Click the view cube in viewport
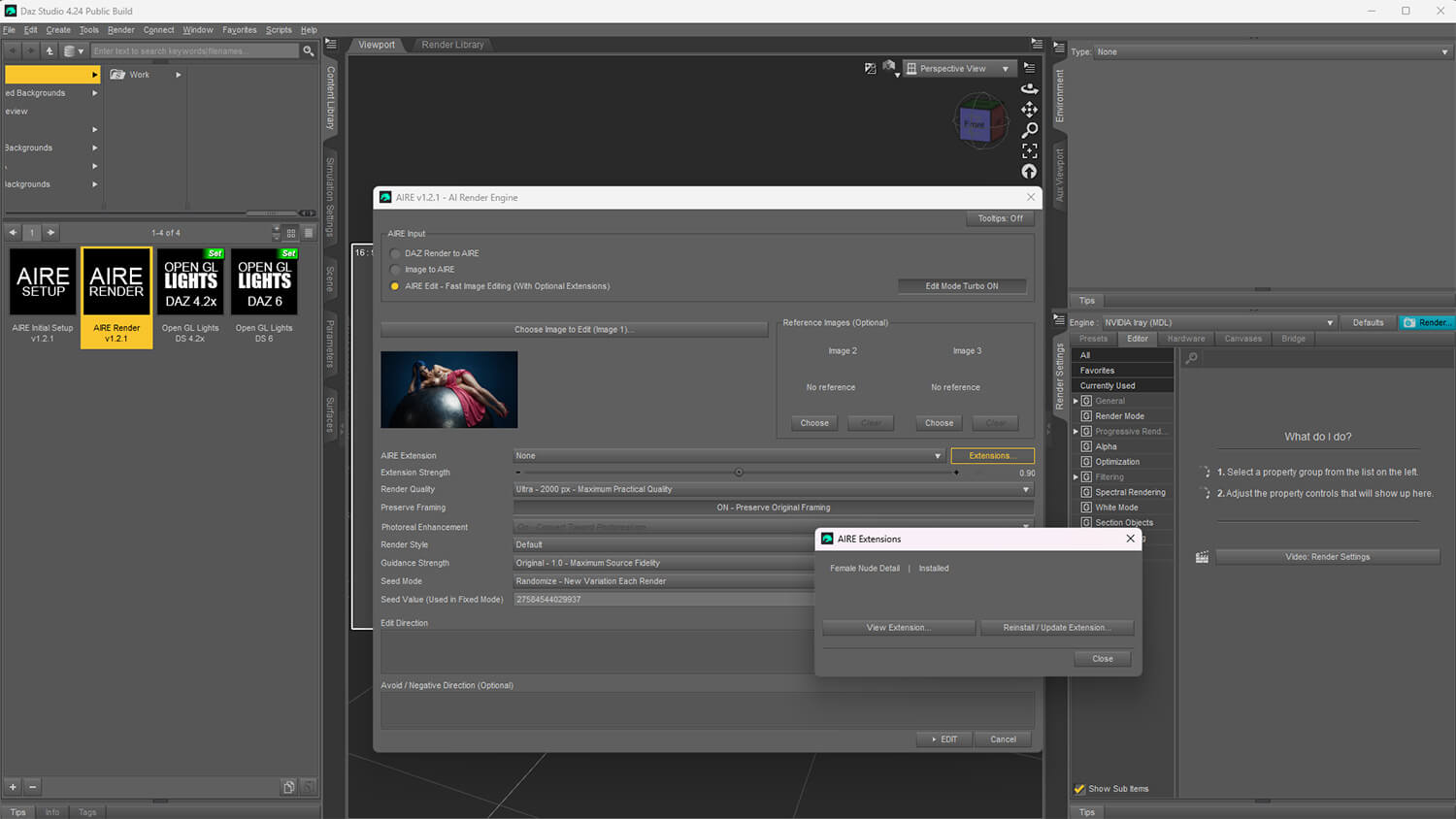Screen dimensions: 1456x819 point(978,123)
